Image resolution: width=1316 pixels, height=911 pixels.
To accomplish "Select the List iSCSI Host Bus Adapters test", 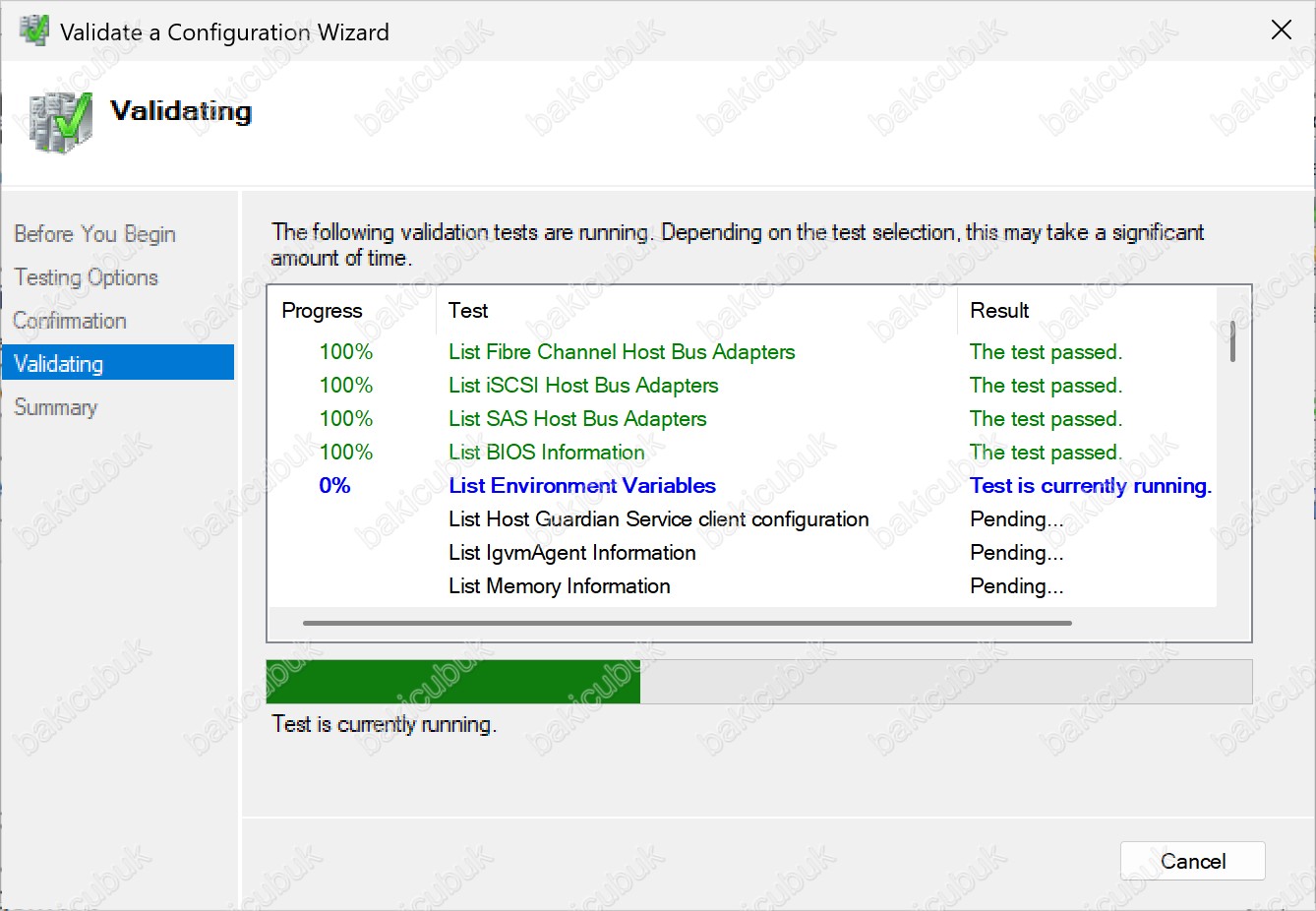I will tap(583, 386).
